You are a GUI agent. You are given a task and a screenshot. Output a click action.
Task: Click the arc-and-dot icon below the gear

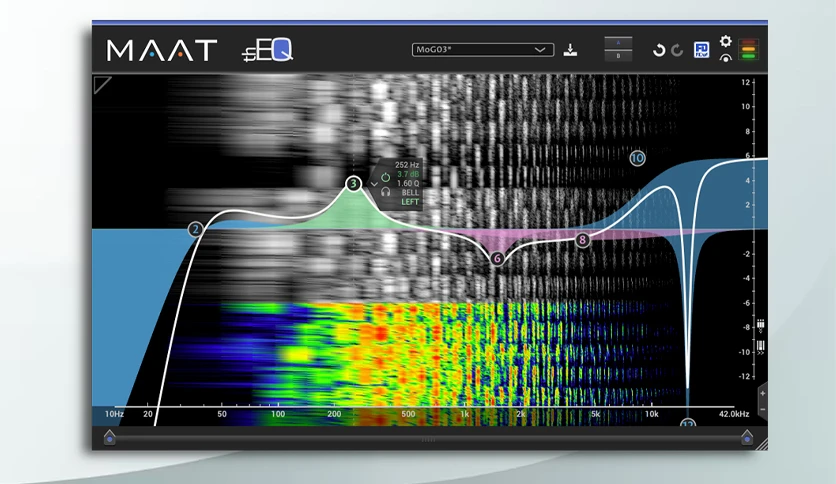click(x=725, y=58)
